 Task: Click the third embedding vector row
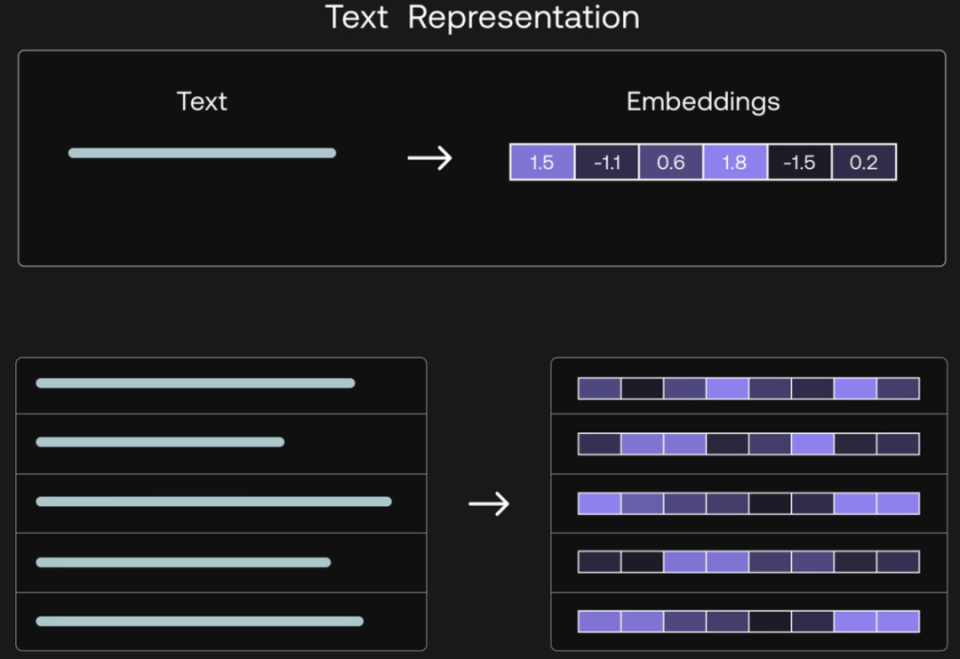coord(749,503)
